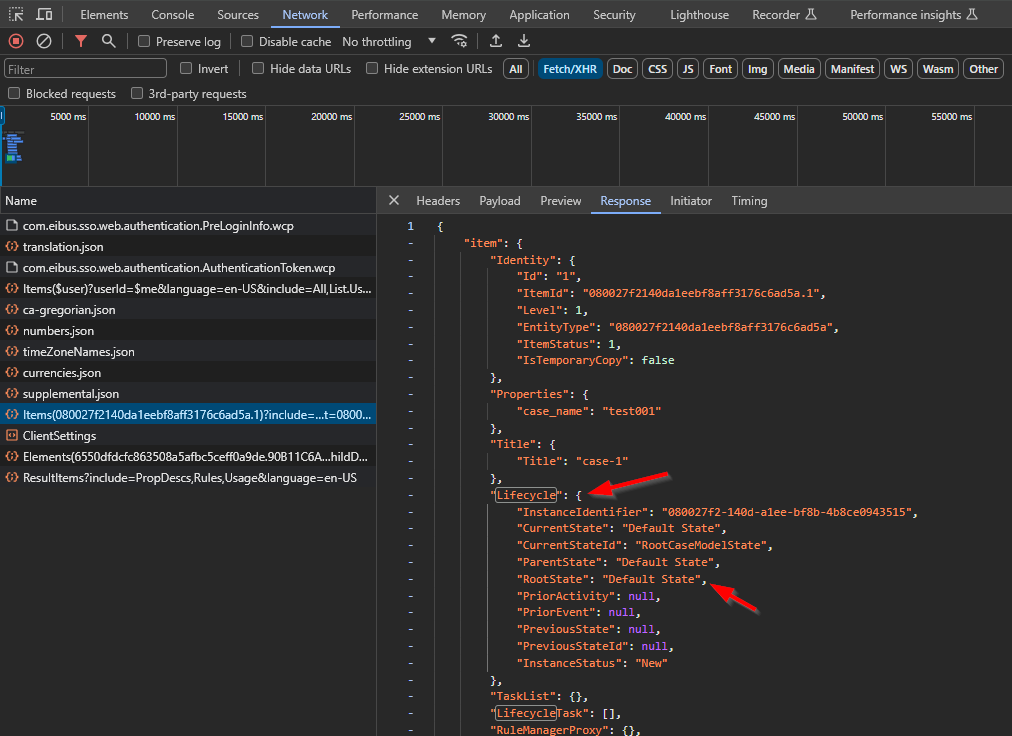Click the import HAR upload icon
This screenshot has height=736, width=1012.
pos(496,41)
